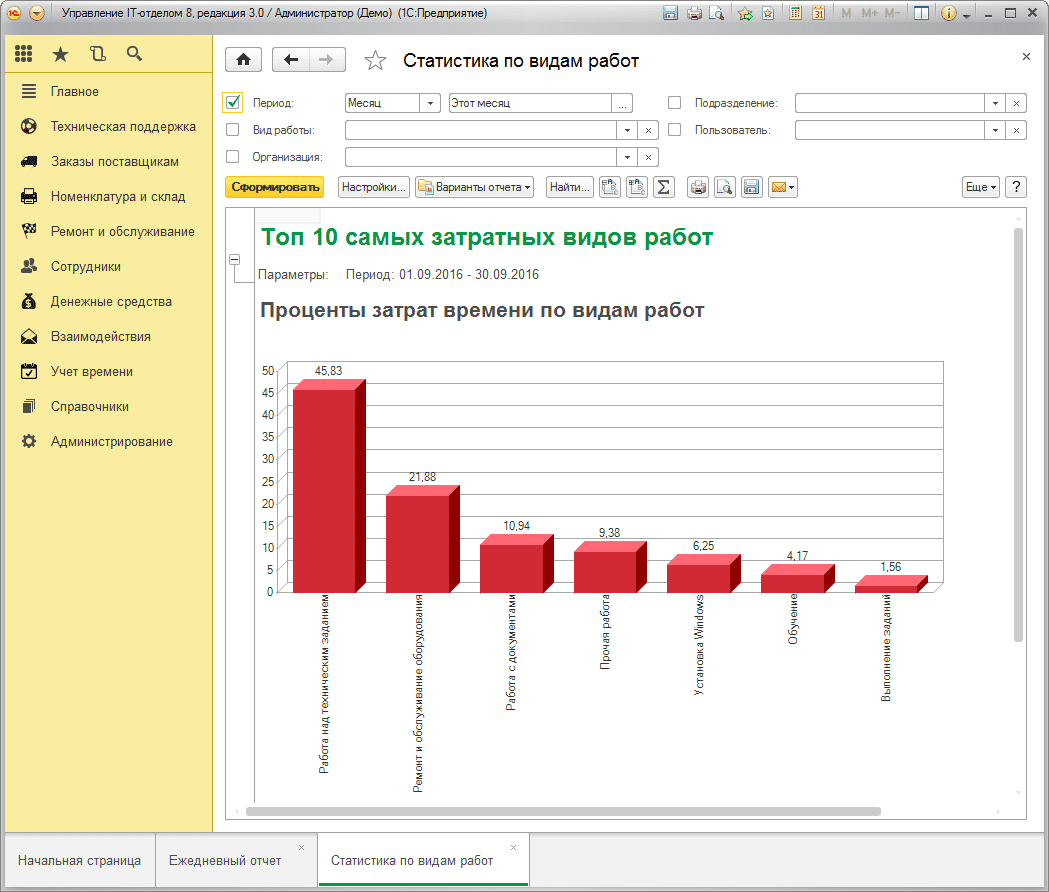
Task: Enable the Вид работы filter checkbox
Action: (233, 130)
